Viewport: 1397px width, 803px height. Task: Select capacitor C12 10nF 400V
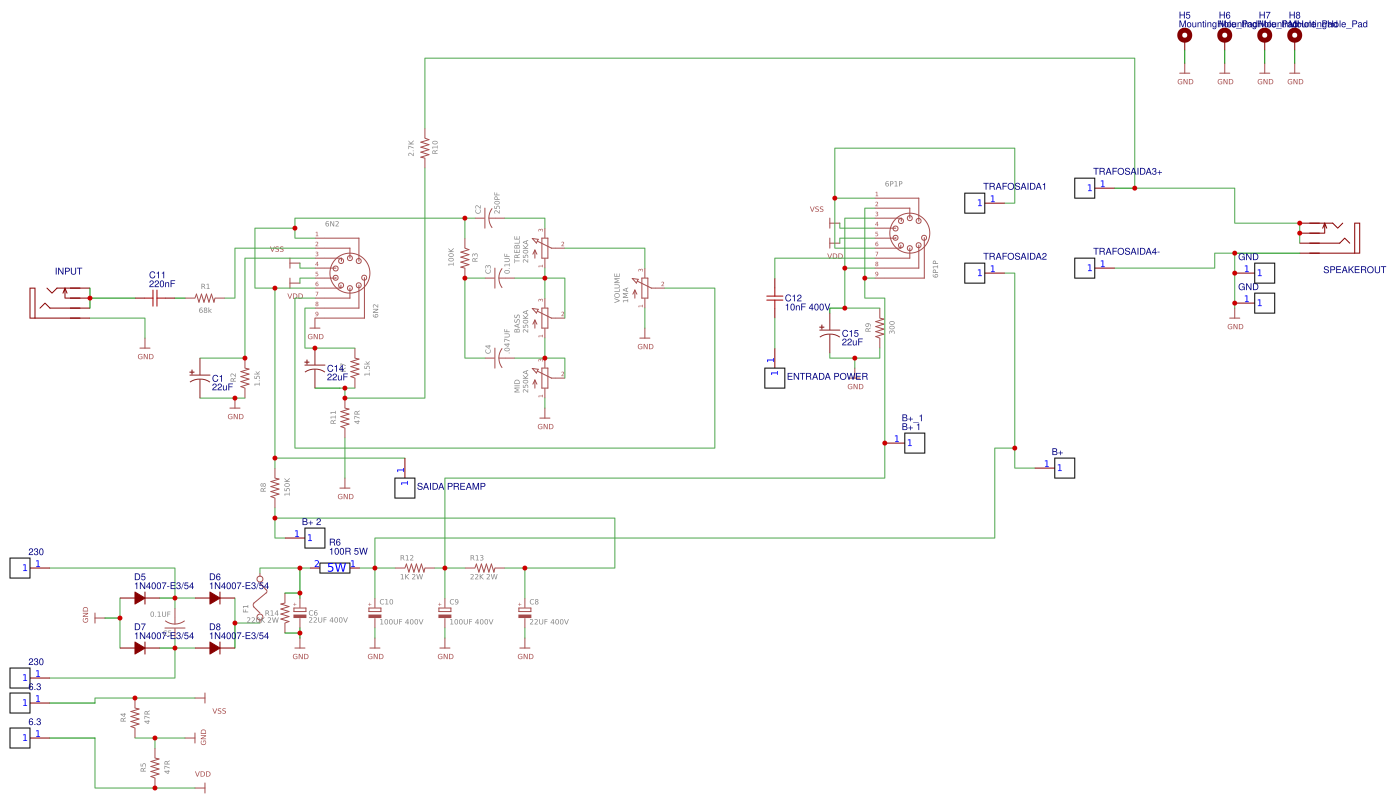pyautogui.click(x=775, y=300)
